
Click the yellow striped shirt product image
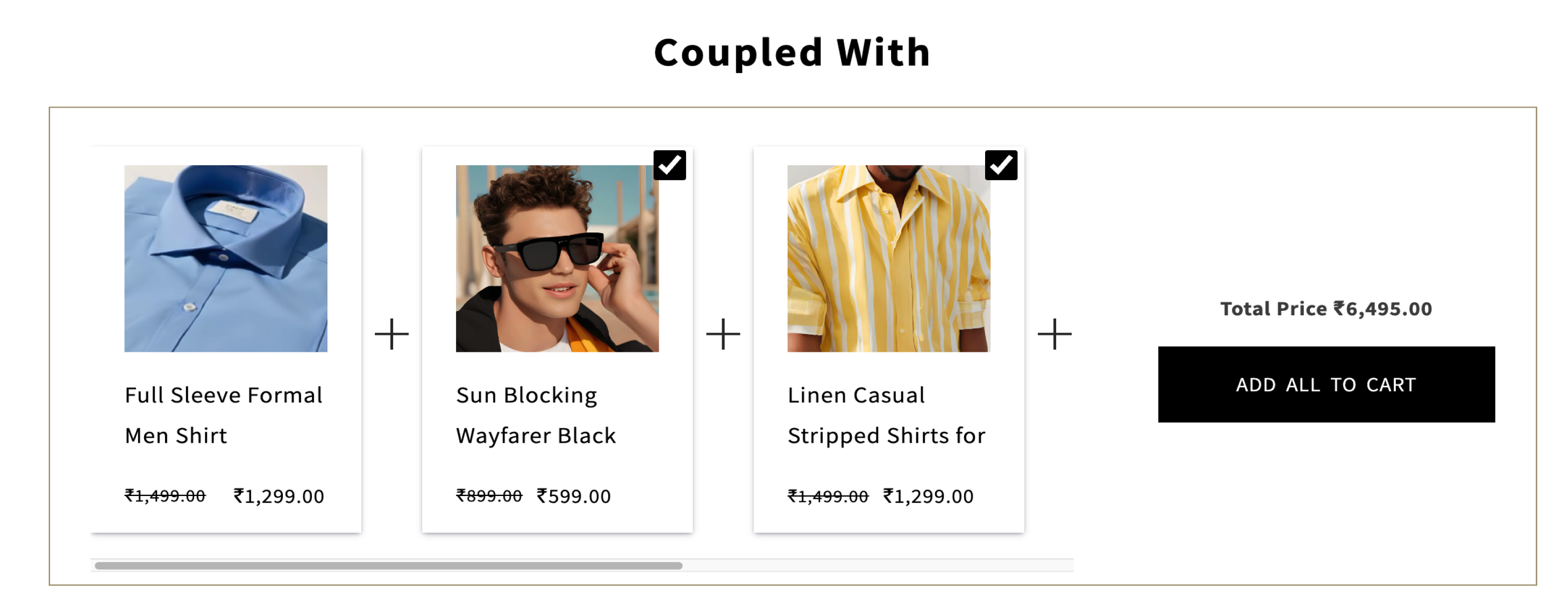pyautogui.click(x=888, y=258)
